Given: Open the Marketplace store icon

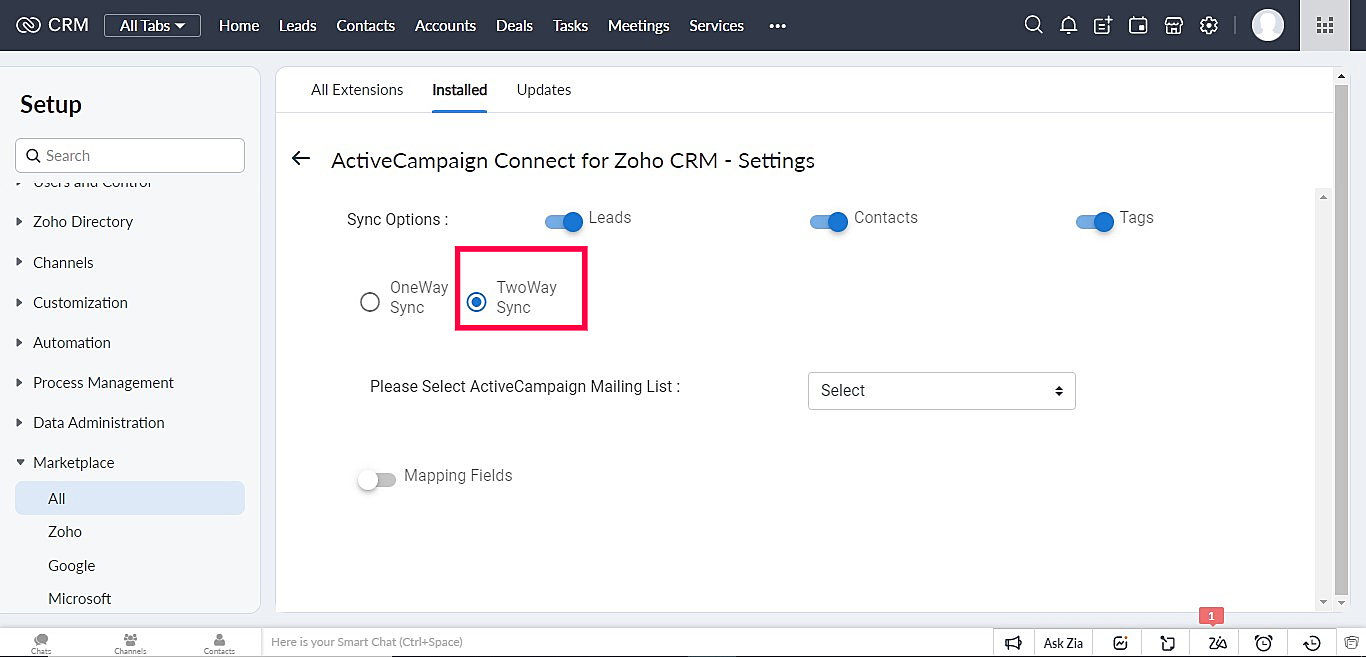Looking at the screenshot, I should [x=1173, y=25].
